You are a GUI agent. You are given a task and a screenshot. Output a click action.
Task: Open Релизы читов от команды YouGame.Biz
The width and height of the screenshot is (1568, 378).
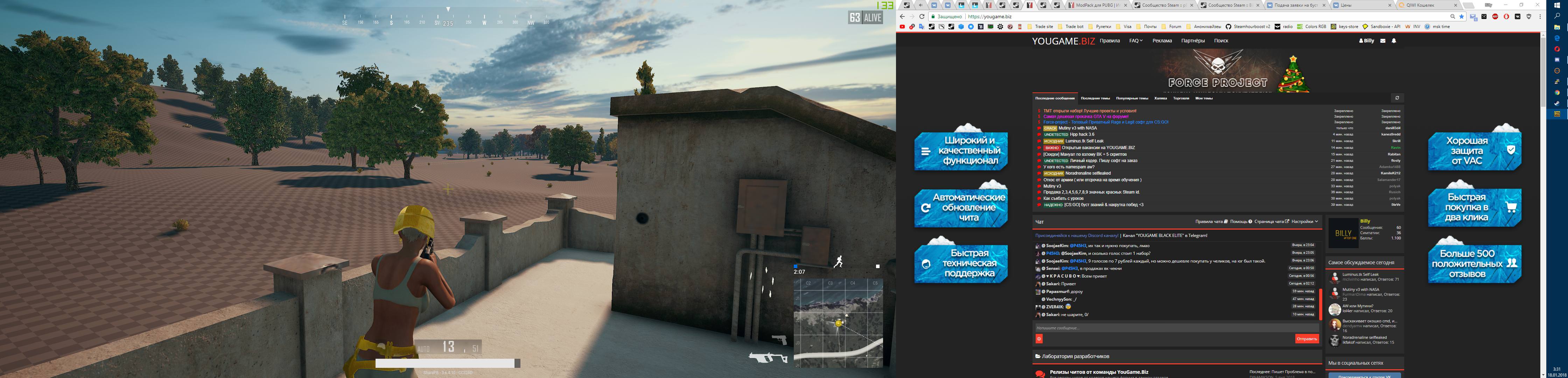coord(1099,372)
